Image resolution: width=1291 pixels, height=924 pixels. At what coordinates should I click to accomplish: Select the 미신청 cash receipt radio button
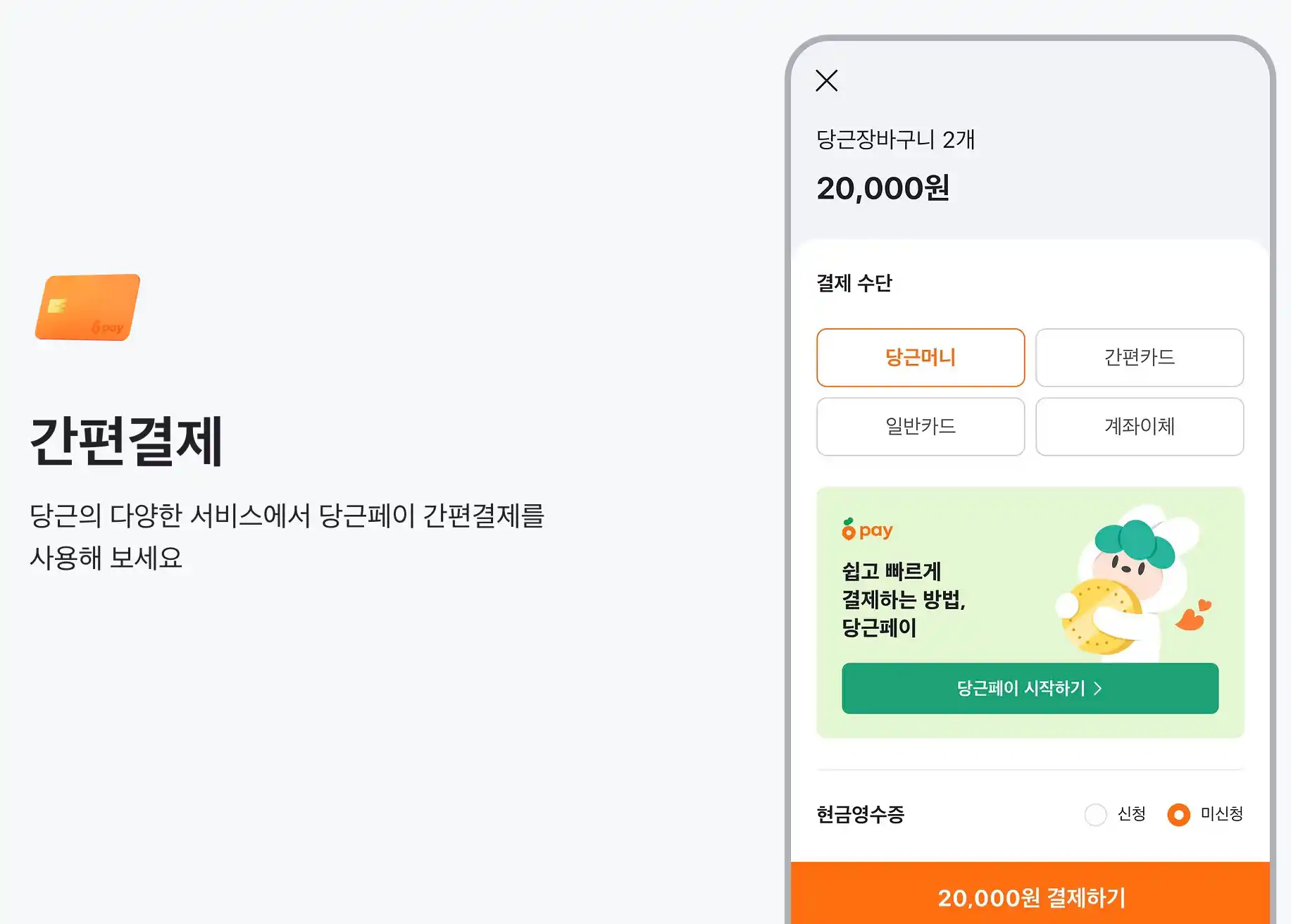click(x=1178, y=815)
